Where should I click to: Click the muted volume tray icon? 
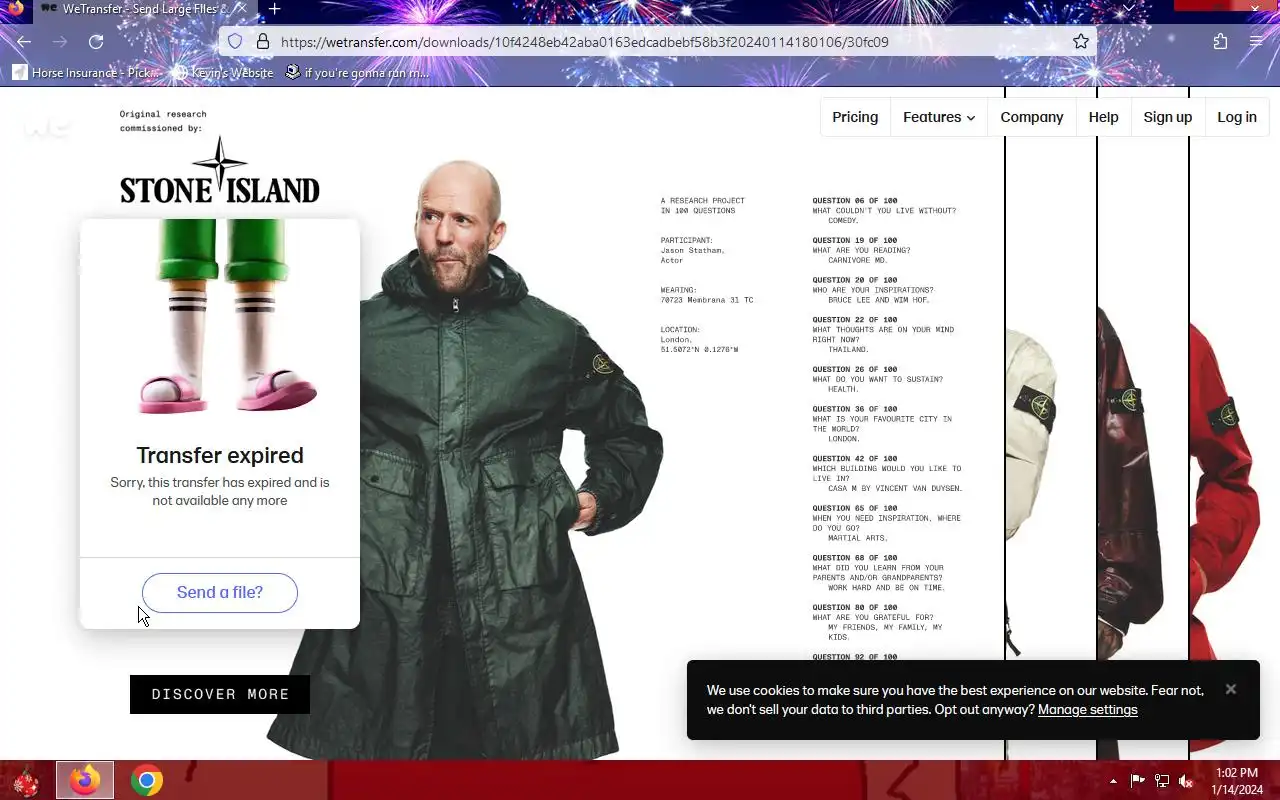tap(1186, 781)
